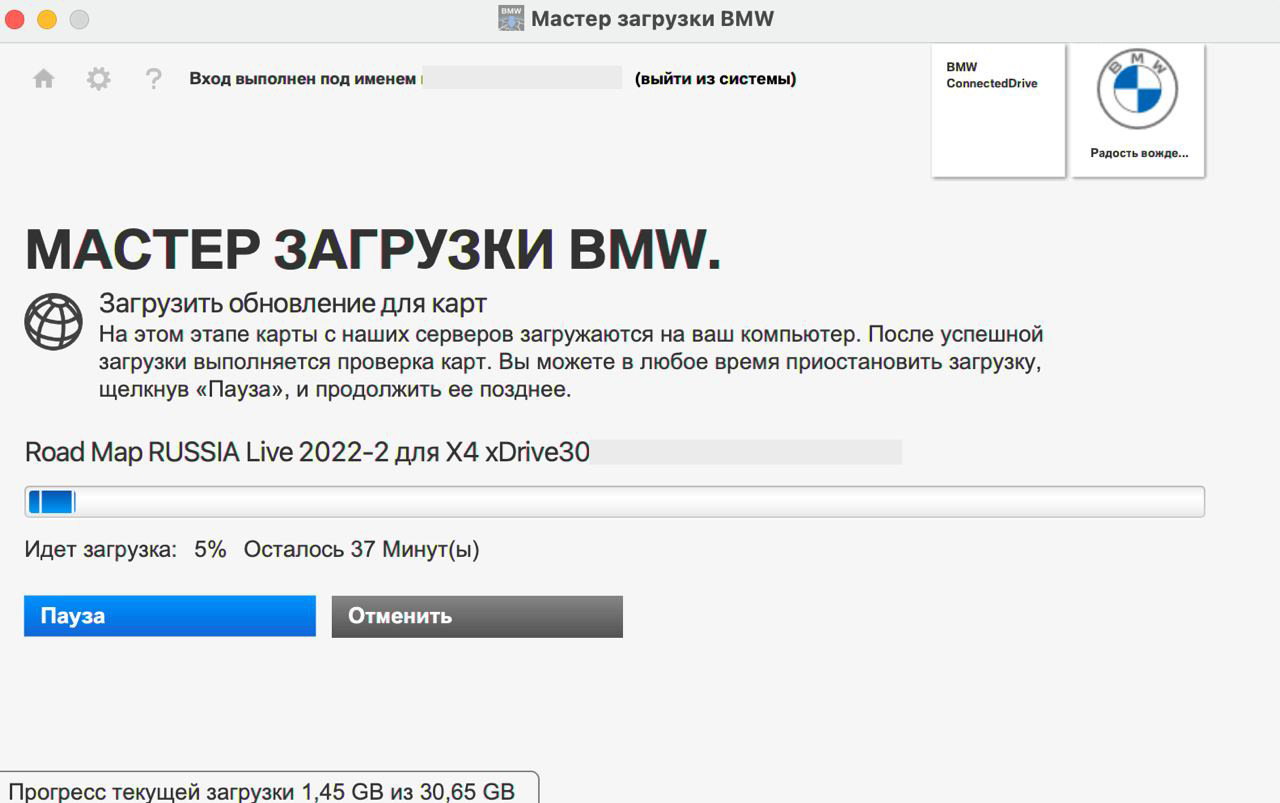Click "Осталось 37 Минут(ы)" remaining time
1280x803 pixels.
click(x=362, y=549)
